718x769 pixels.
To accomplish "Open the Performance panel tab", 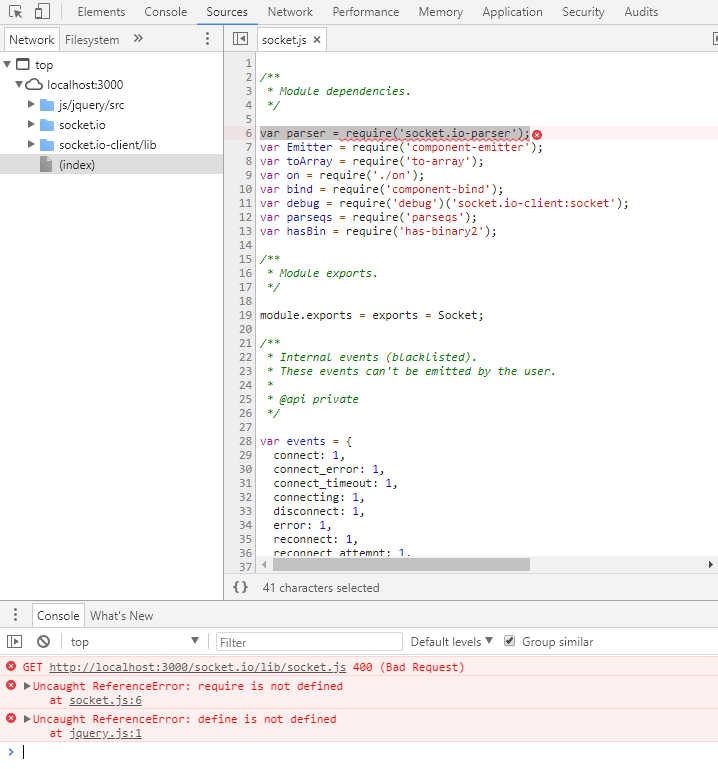I will click(x=366, y=12).
